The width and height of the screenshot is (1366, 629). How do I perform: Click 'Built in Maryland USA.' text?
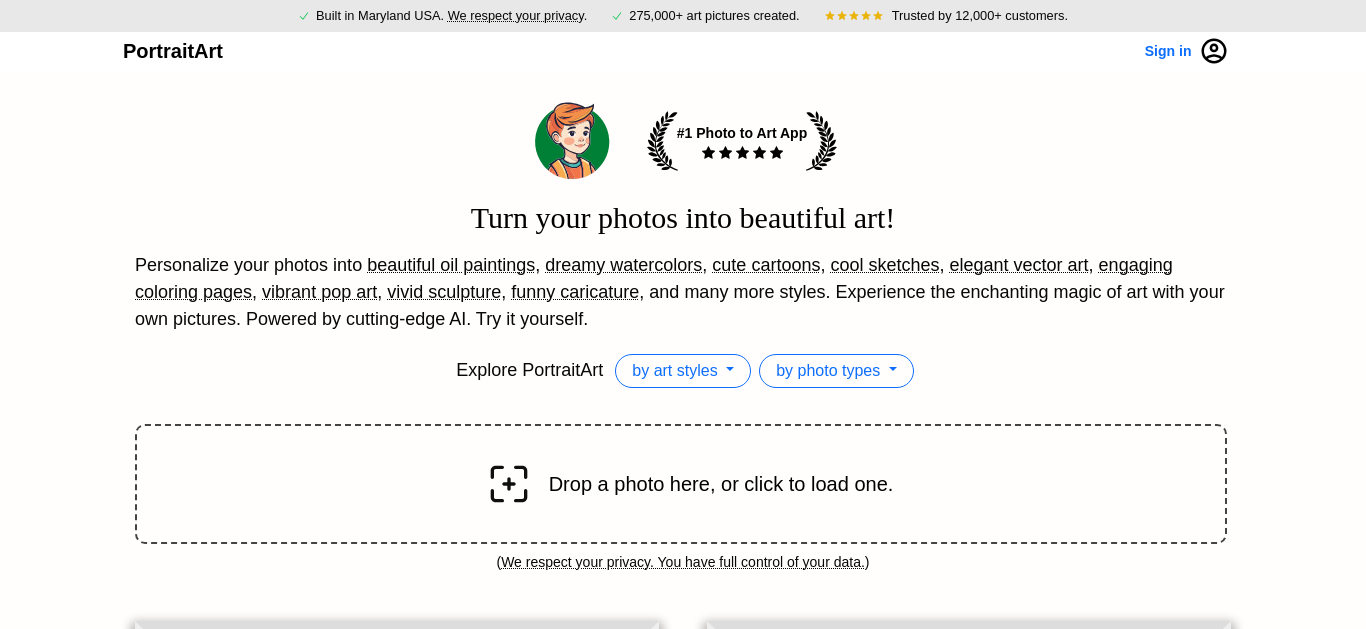(380, 16)
